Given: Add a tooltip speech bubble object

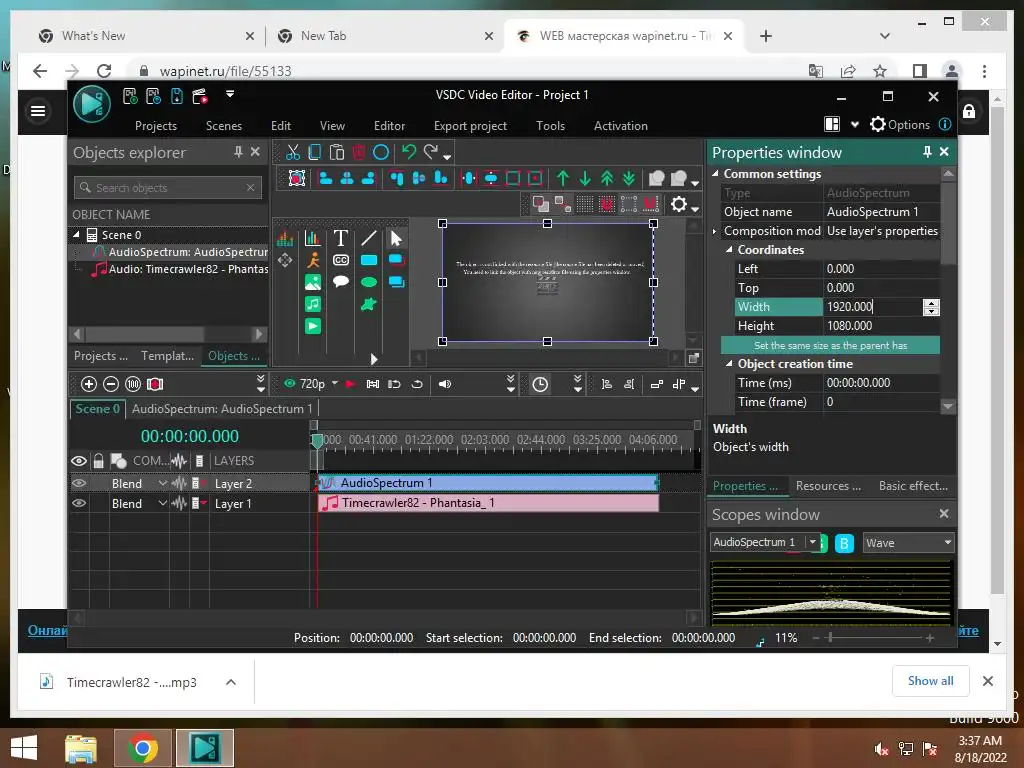Looking at the screenshot, I should click(340, 281).
